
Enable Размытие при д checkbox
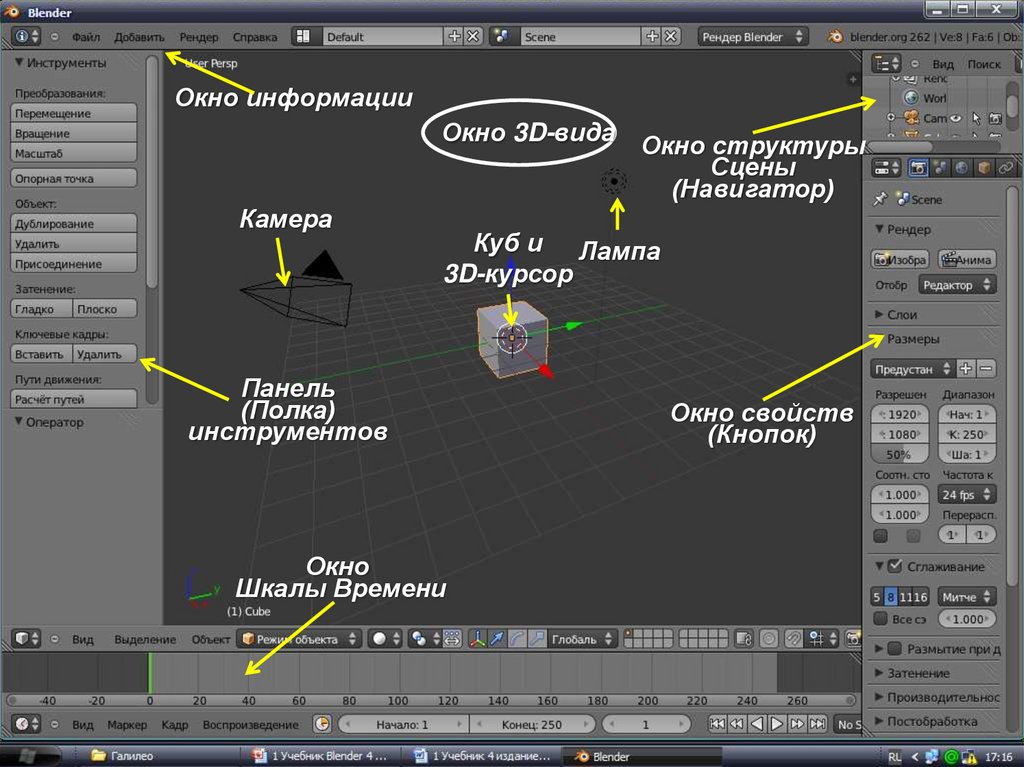click(x=895, y=648)
